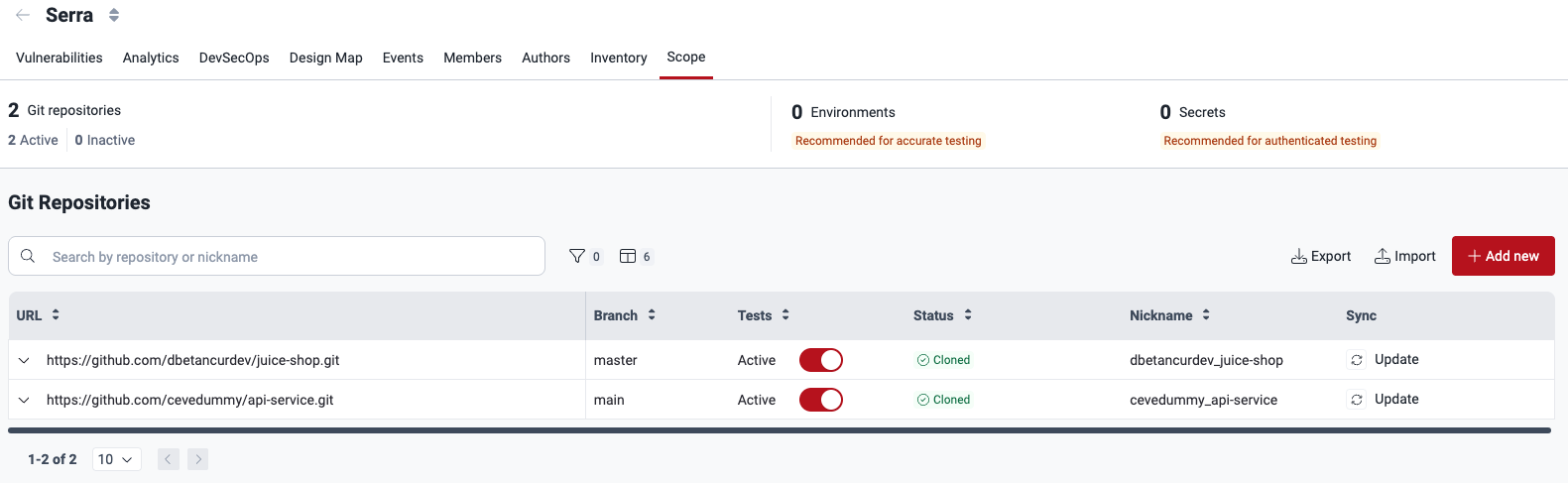
Task: Select the Scope tab
Action: [686, 57]
